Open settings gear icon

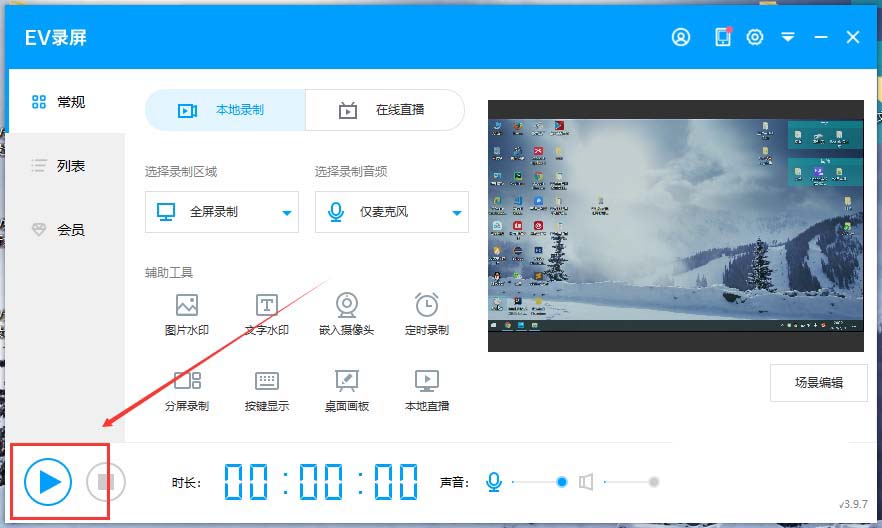coord(755,37)
